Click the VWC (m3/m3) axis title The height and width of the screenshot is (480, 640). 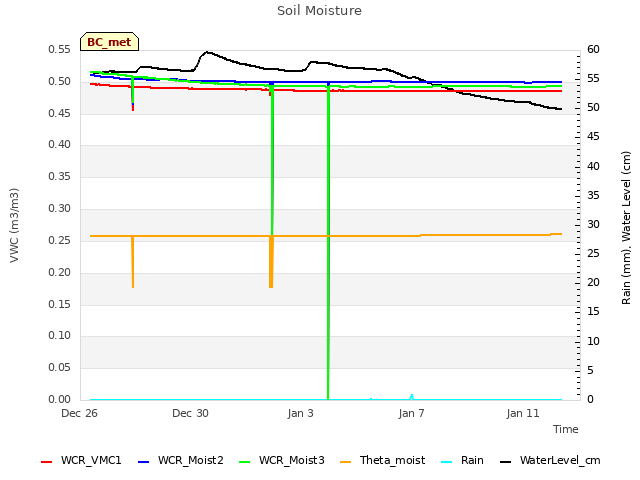[x=14, y=225]
